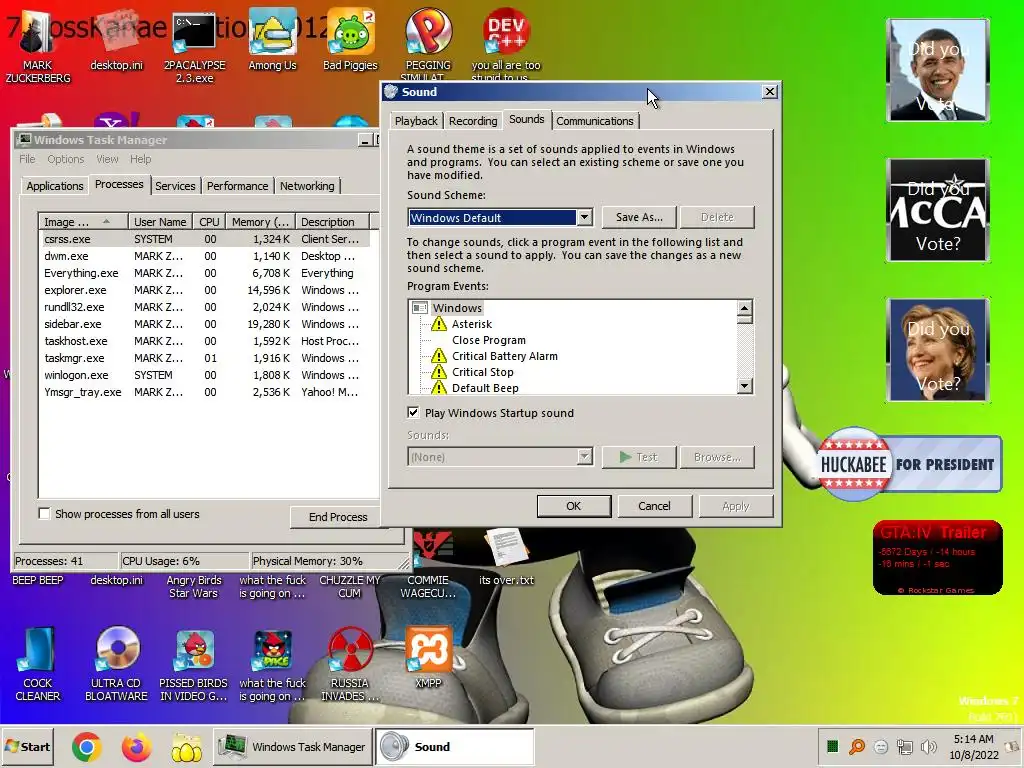Launch Google Chrome from the taskbar
The height and width of the screenshot is (768, 1024).
(87, 746)
